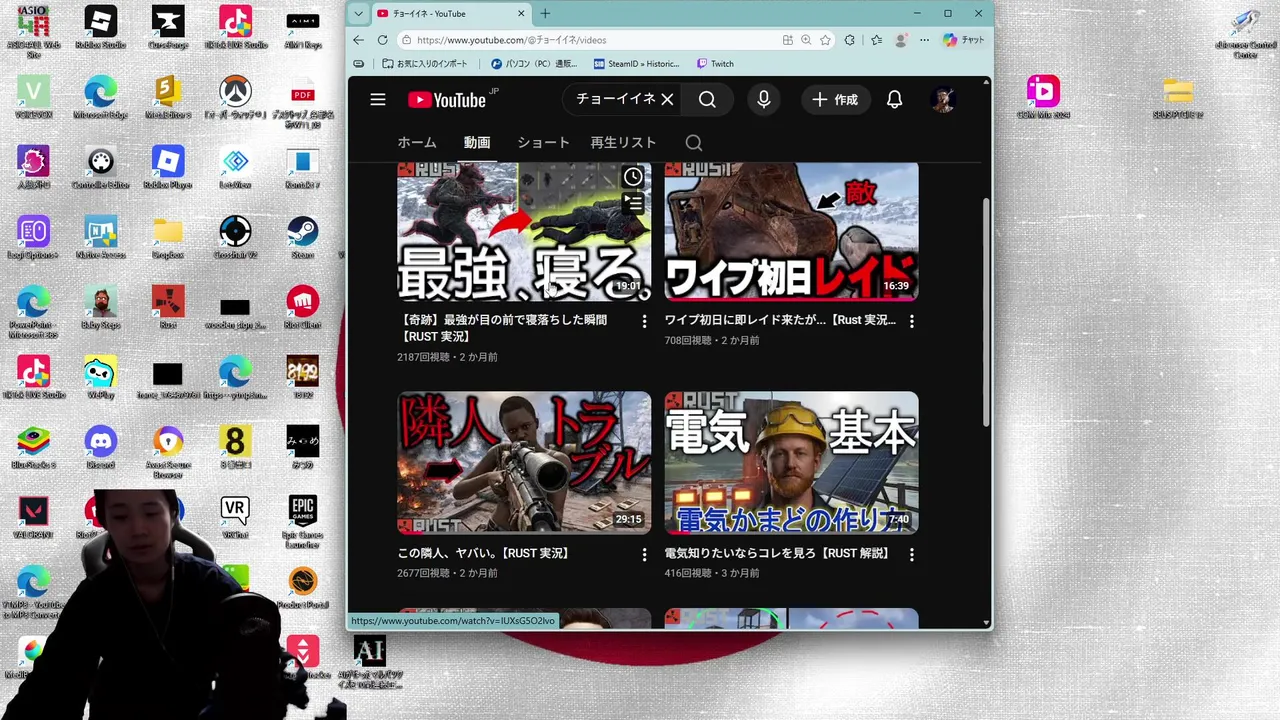The height and width of the screenshot is (720, 1280).
Task: Open the YouTube hamburger guide menu
Action: click(x=377, y=99)
